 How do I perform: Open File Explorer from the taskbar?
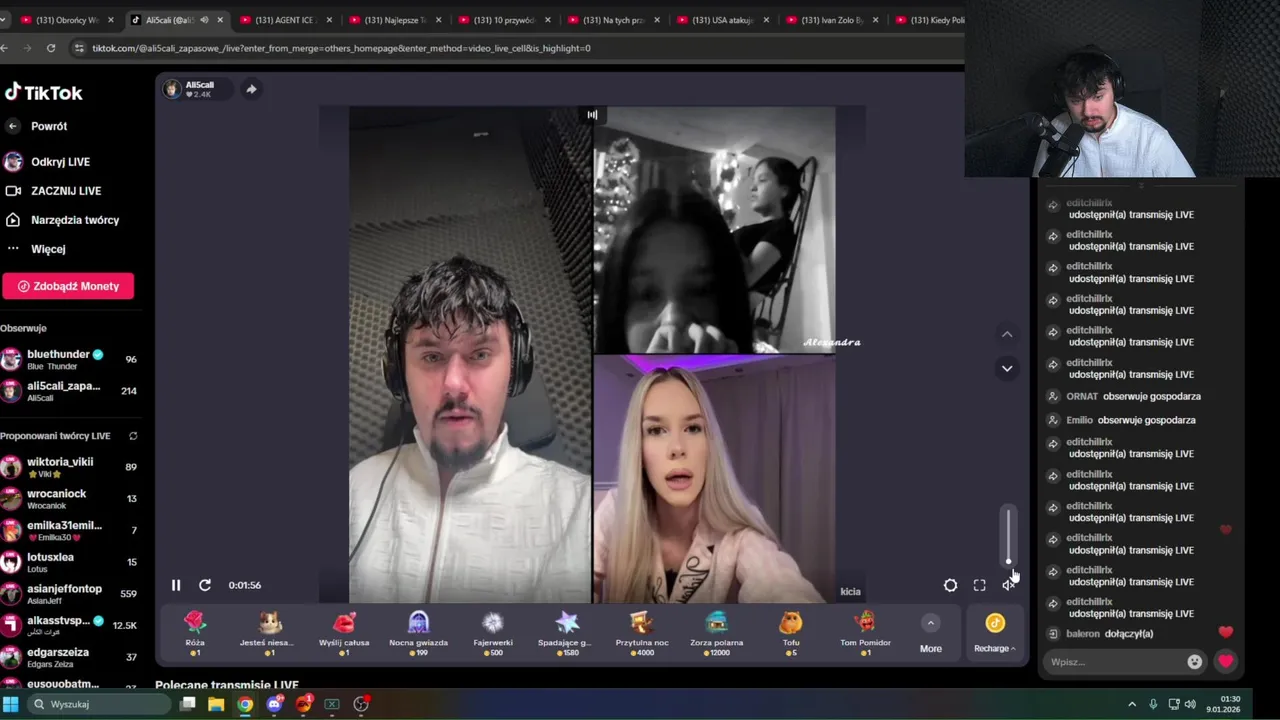[216, 704]
